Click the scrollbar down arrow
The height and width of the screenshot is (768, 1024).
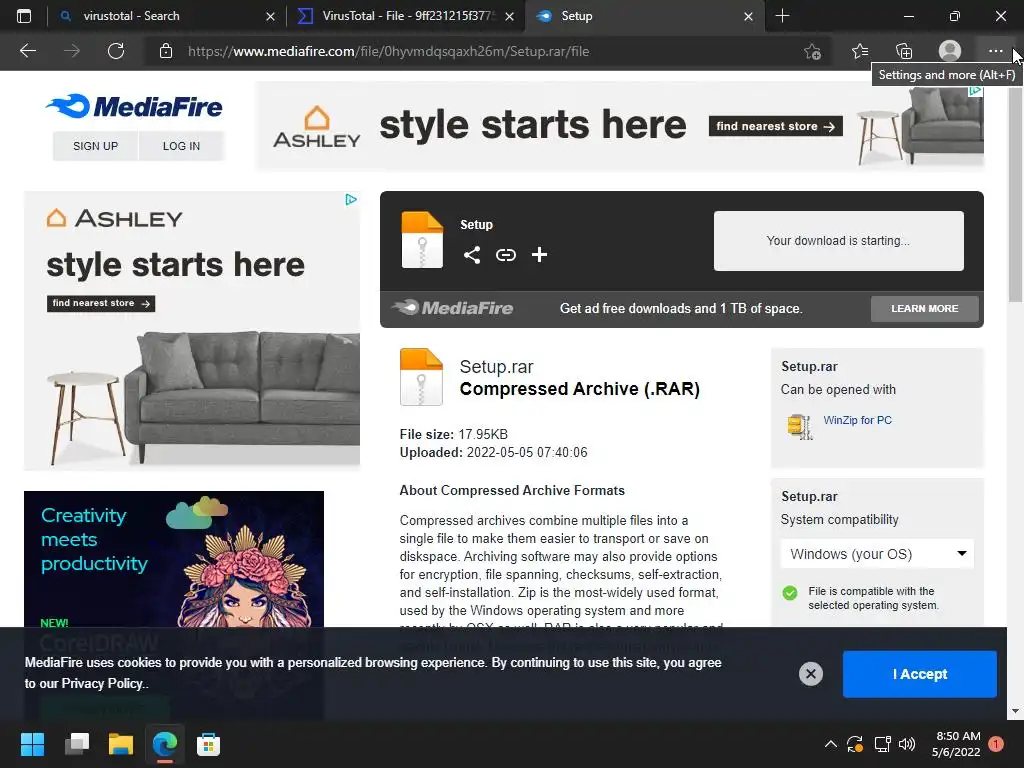click(1016, 711)
